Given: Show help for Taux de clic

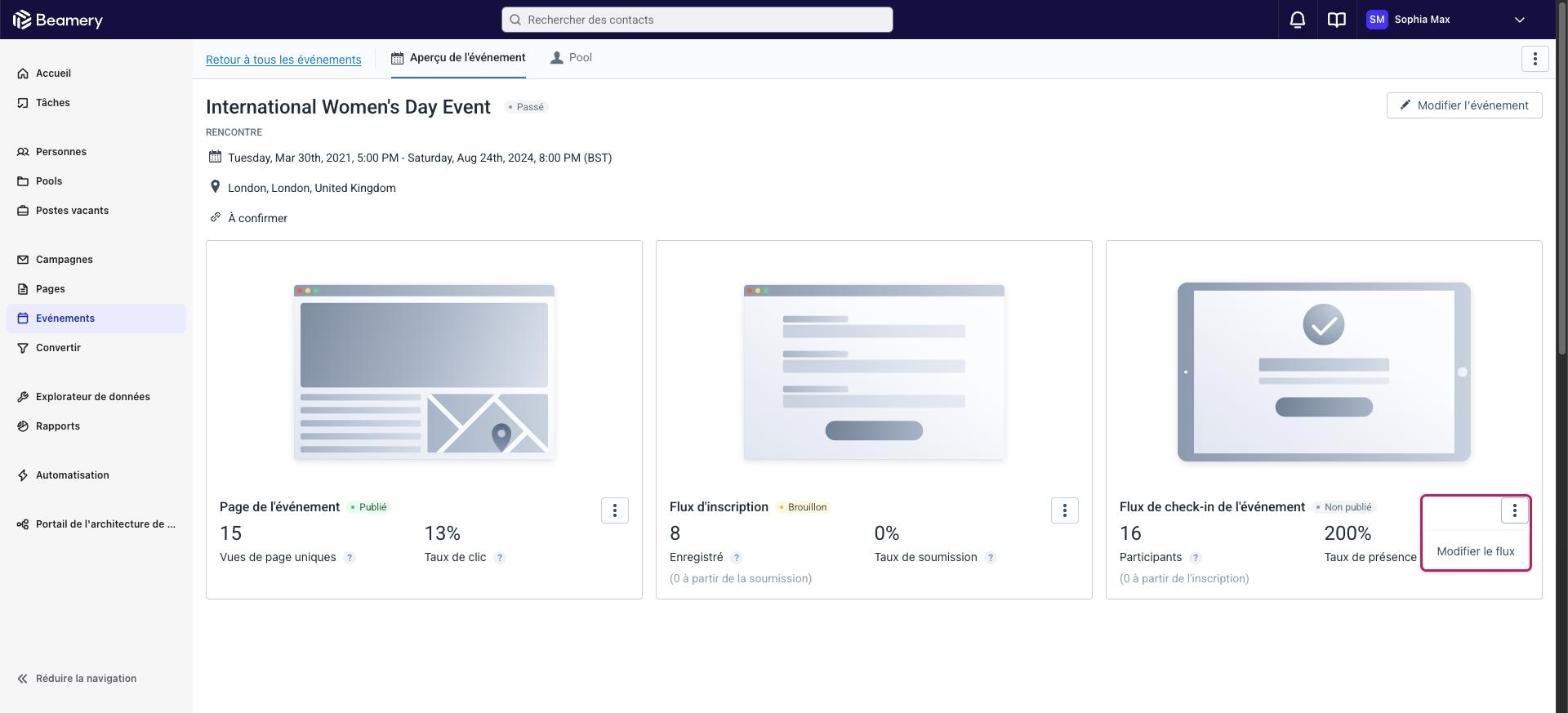Looking at the screenshot, I should pyautogui.click(x=500, y=558).
